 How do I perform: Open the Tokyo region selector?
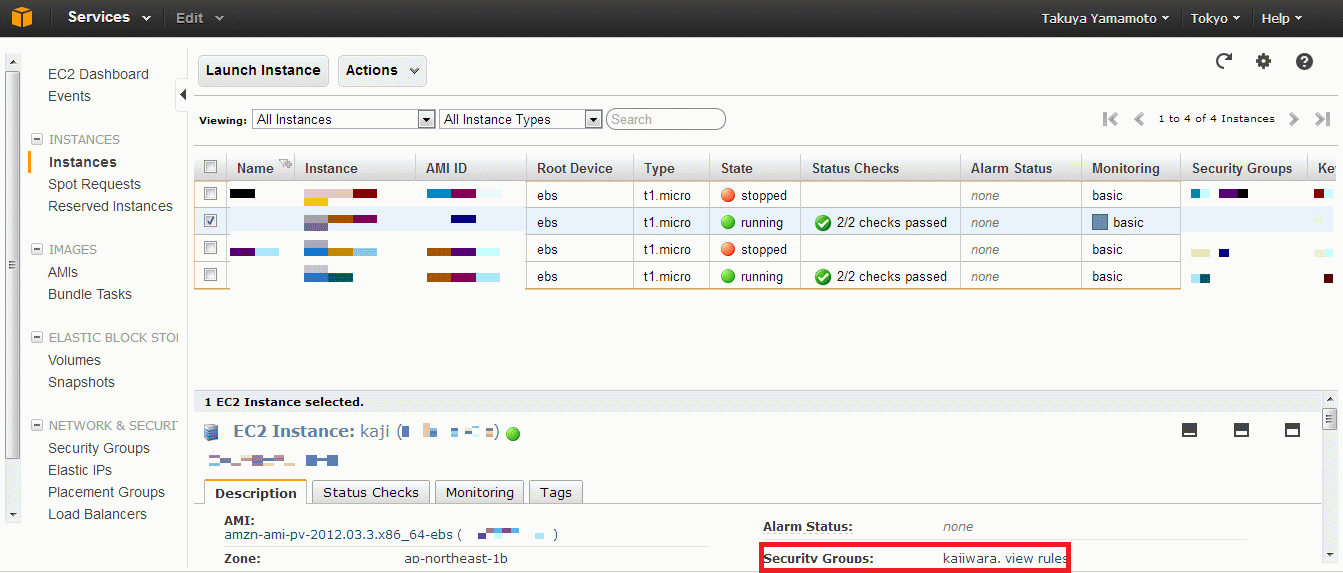pyautogui.click(x=1215, y=18)
